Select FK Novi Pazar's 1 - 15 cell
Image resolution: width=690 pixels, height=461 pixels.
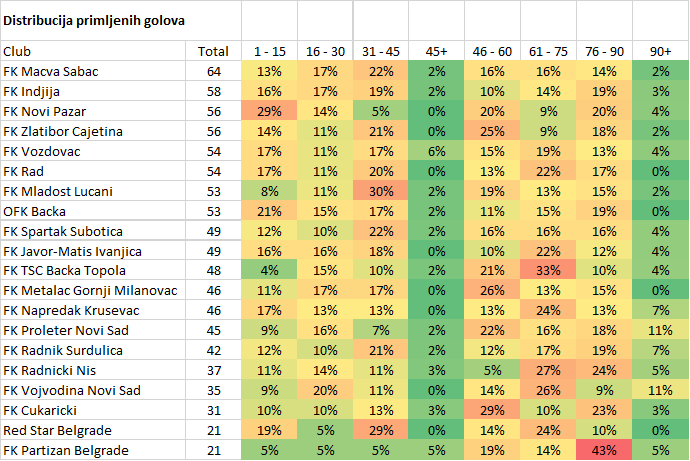[x=269, y=111]
